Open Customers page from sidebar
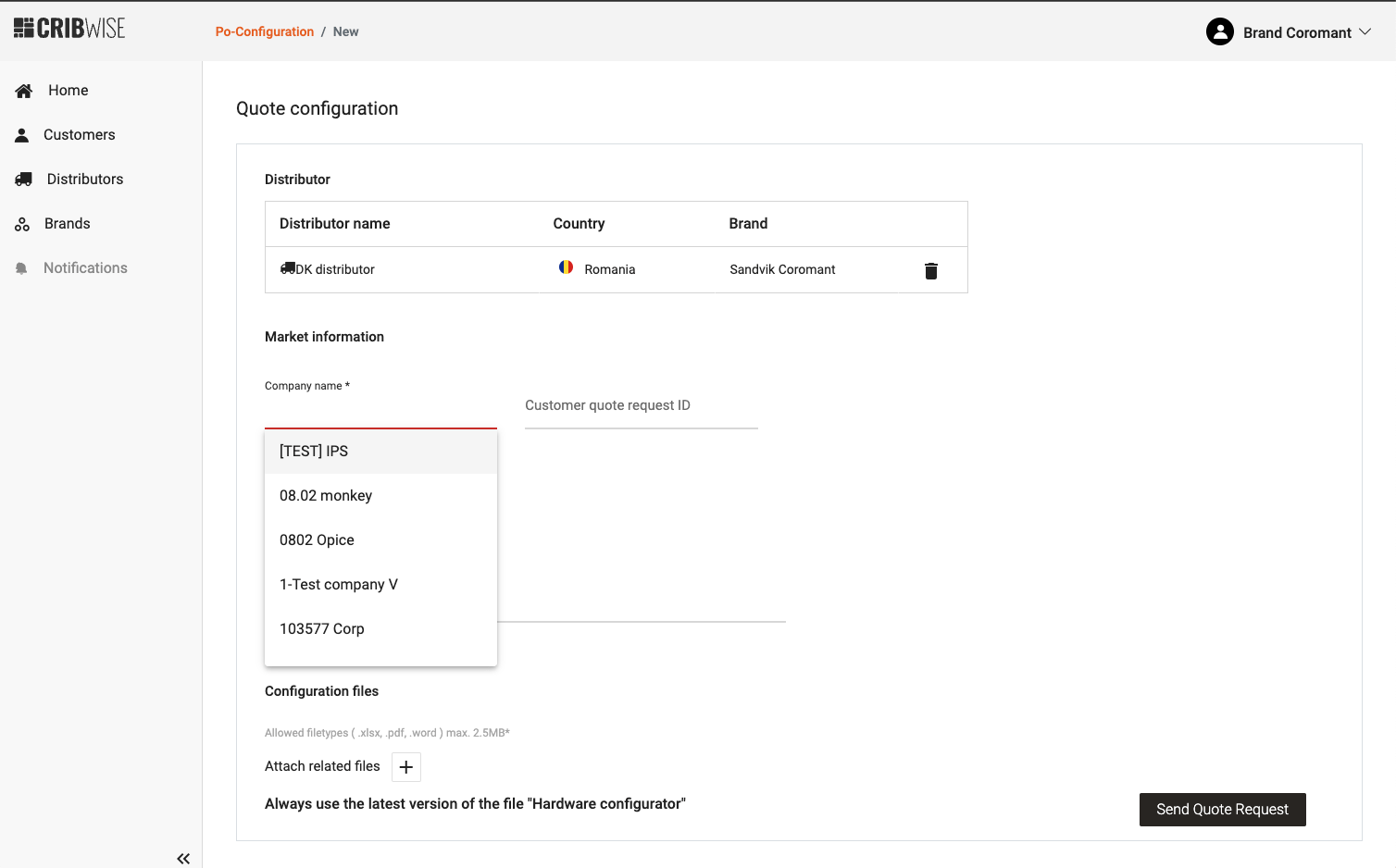 click(79, 135)
